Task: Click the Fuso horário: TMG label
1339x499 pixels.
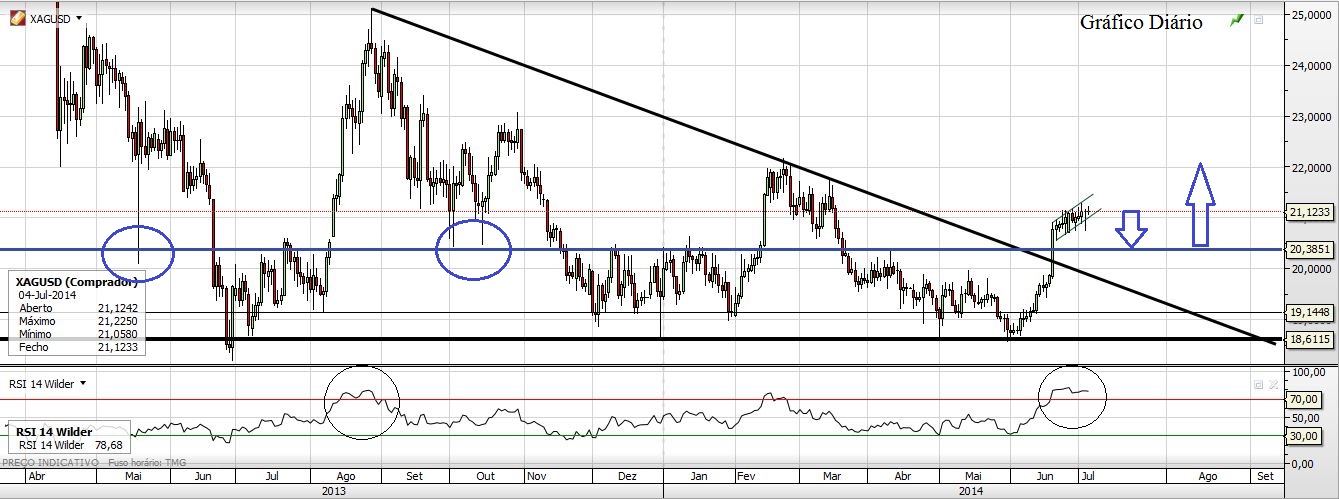Action: pos(148,463)
